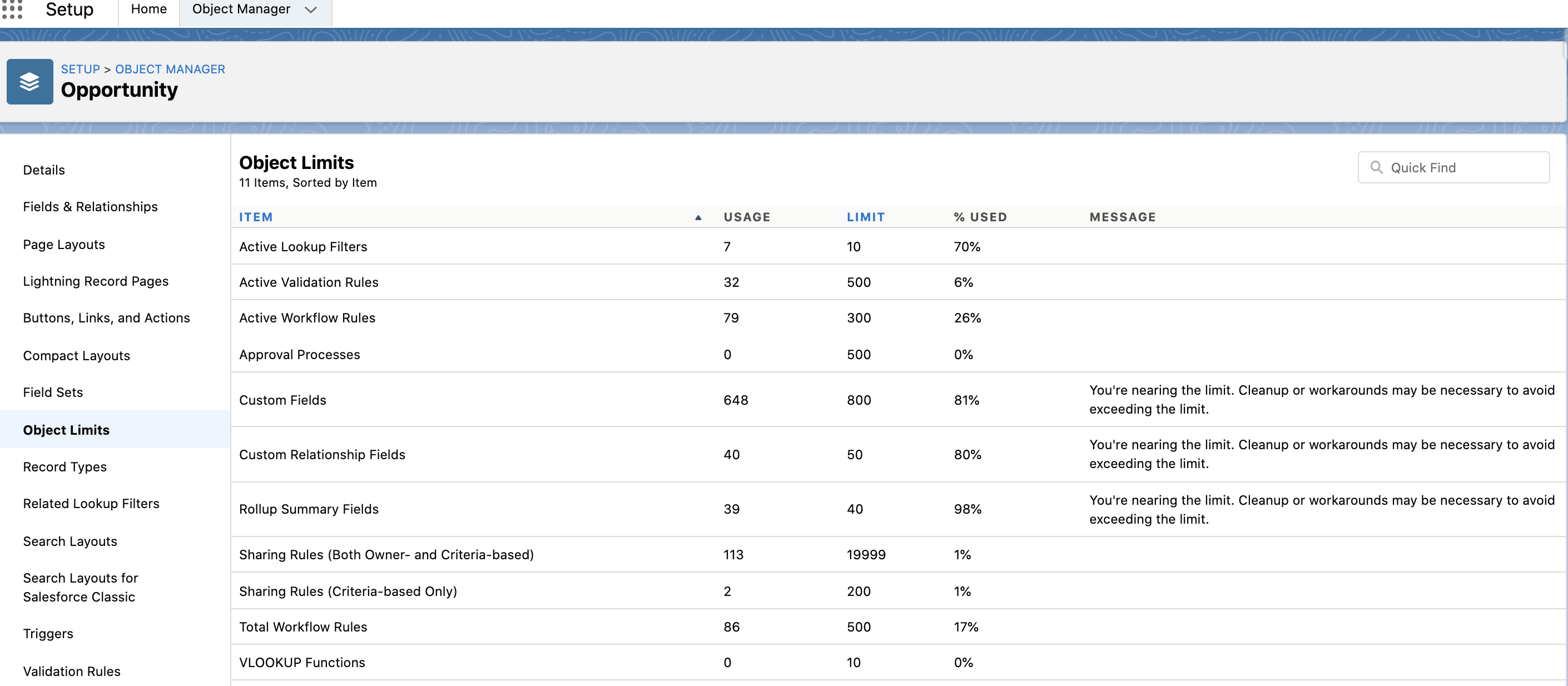Image resolution: width=1568 pixels, height=686 pixels.
Task: Click the Opportunity object layers icon
Action: point(29,82)
